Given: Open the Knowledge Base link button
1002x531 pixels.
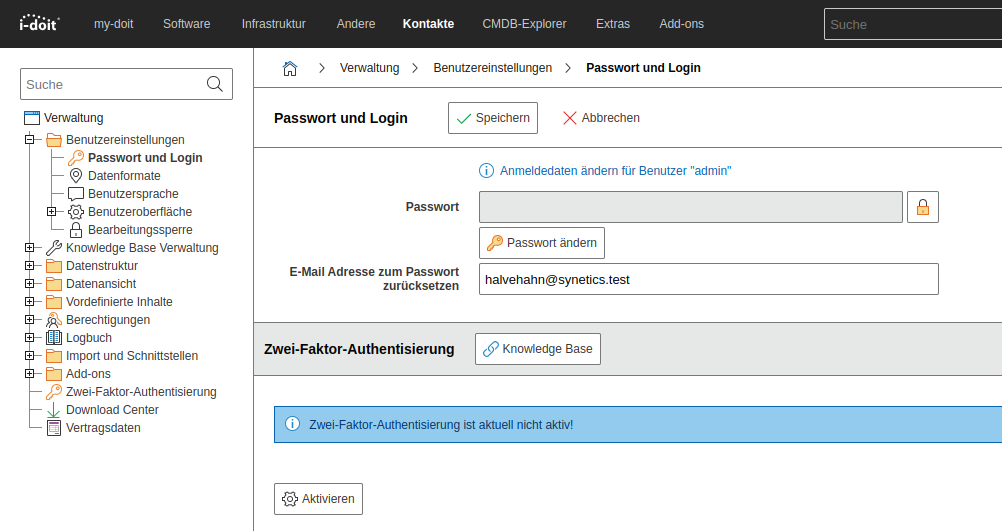Looking at the screenshot, I should (537, 349).
